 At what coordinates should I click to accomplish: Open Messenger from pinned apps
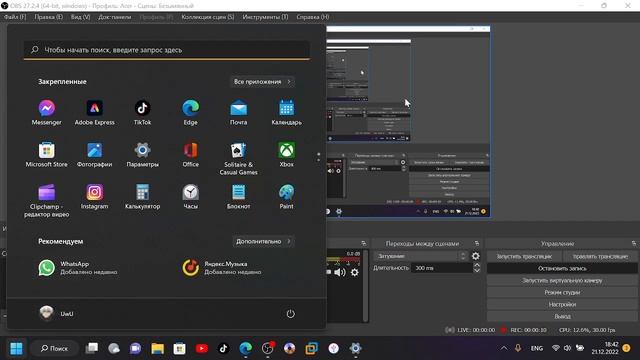click(47, 113)
